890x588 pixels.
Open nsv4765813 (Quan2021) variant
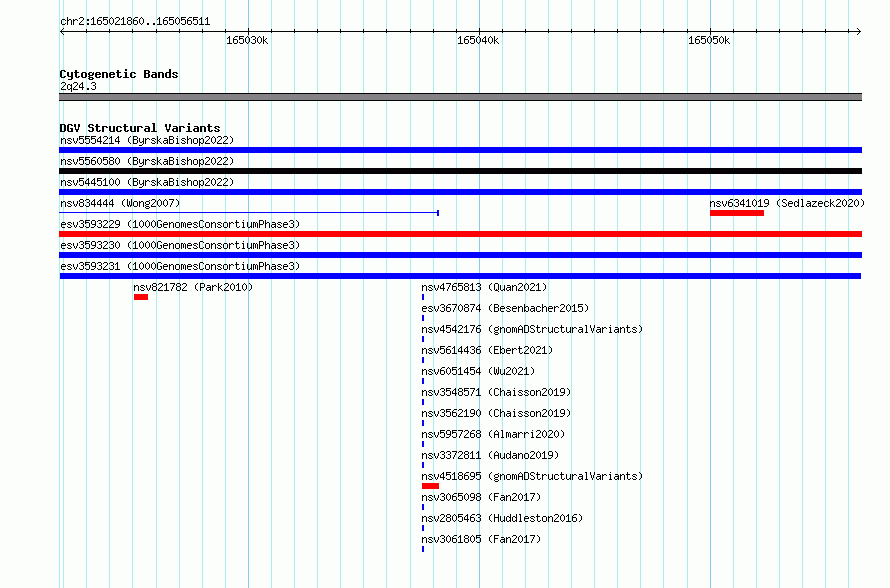484,287
